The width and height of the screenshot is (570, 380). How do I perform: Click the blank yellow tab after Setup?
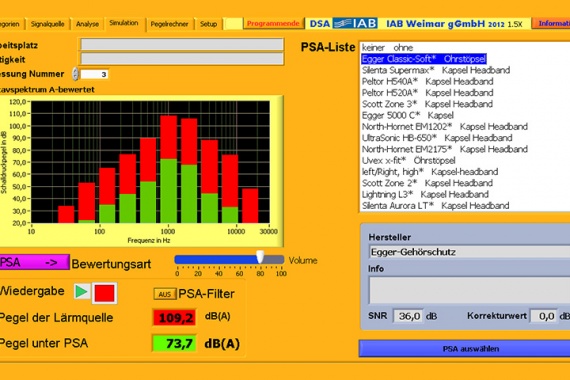pos(233,24)
